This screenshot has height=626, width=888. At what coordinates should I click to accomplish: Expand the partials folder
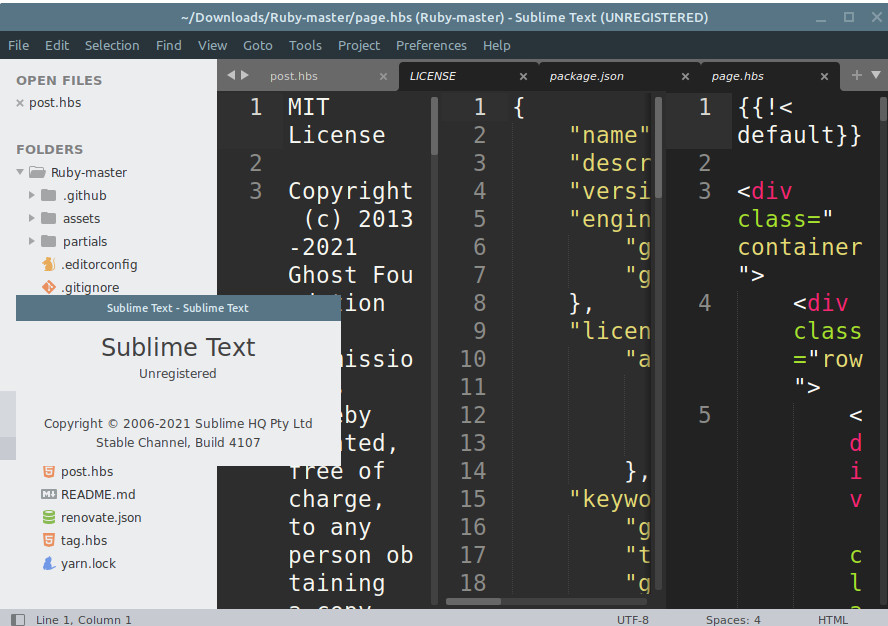coord(32,241)
